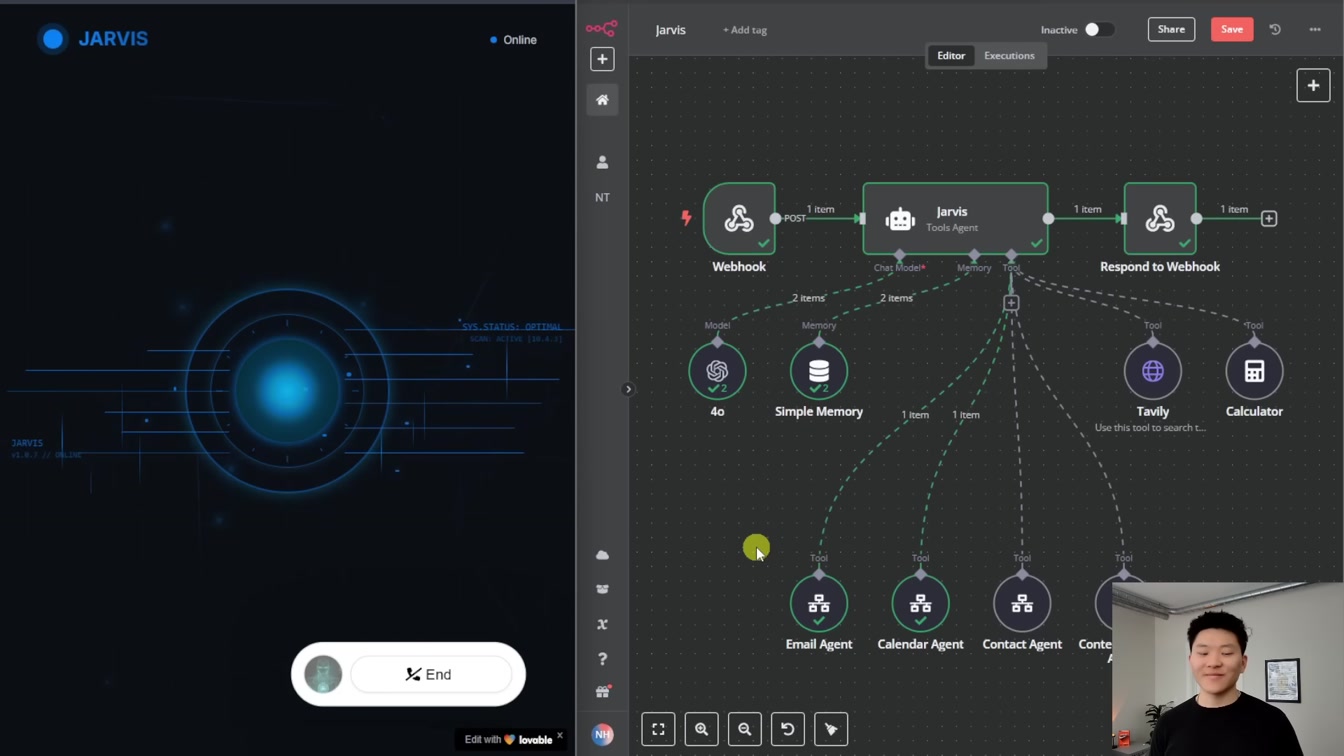Image resolution: width=1344 pixels, height=756 pixels.
Task: End the Jarvis voice call
Action: (431, 674)
